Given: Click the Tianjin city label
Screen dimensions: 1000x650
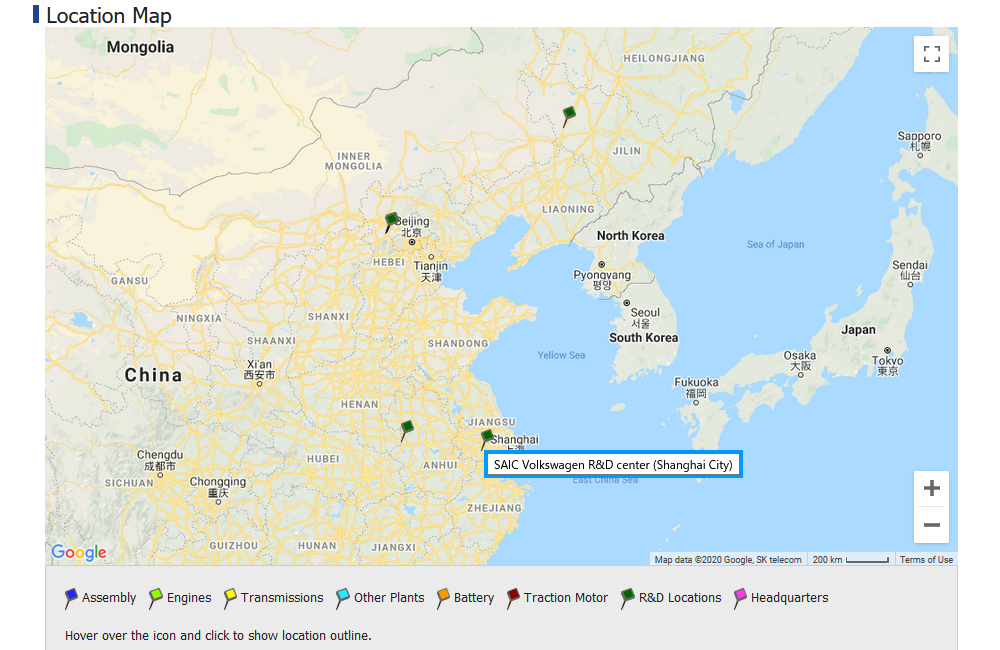Looking at the screenshot, I should coord(430,271).
